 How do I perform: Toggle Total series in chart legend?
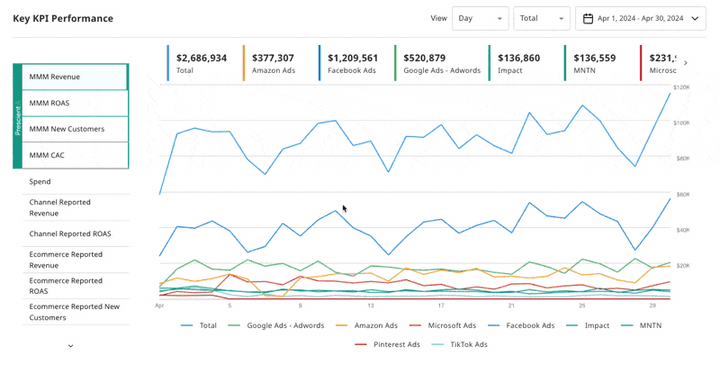click(198, 326)
